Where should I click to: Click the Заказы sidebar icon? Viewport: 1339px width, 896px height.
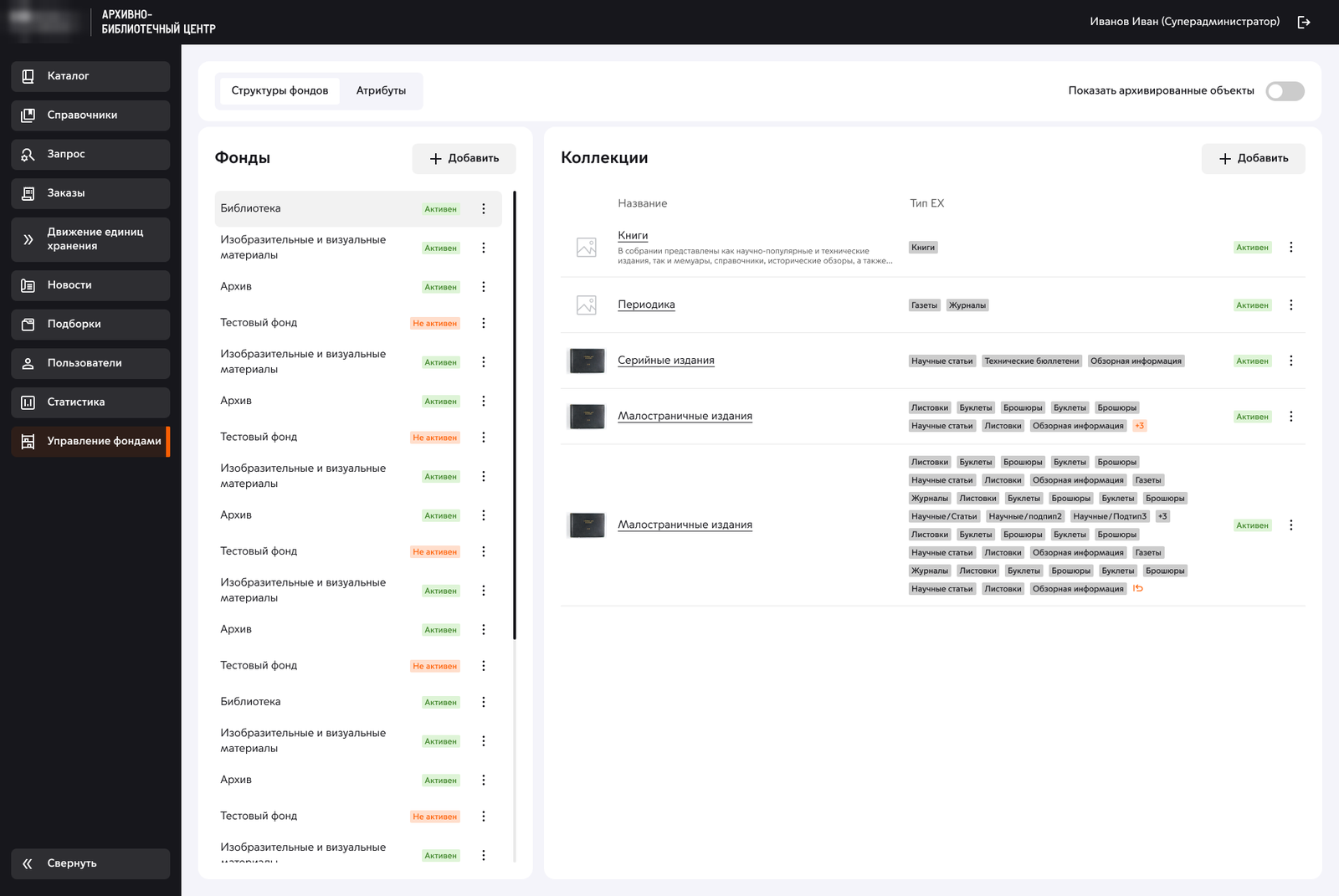point(28,193)
